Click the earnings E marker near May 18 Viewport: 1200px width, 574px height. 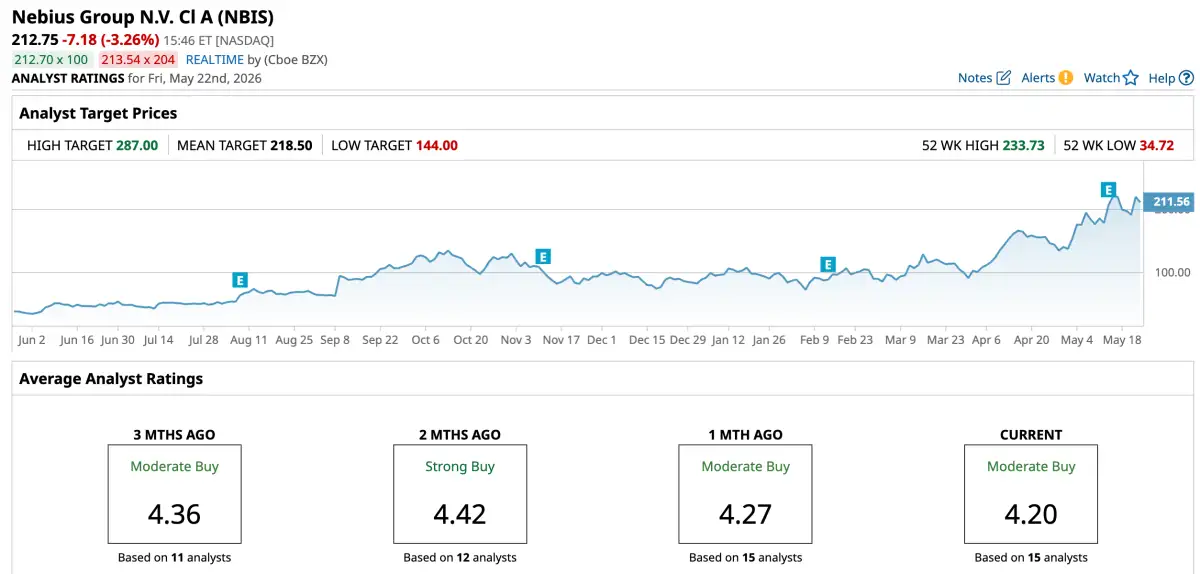point(1108,189)
